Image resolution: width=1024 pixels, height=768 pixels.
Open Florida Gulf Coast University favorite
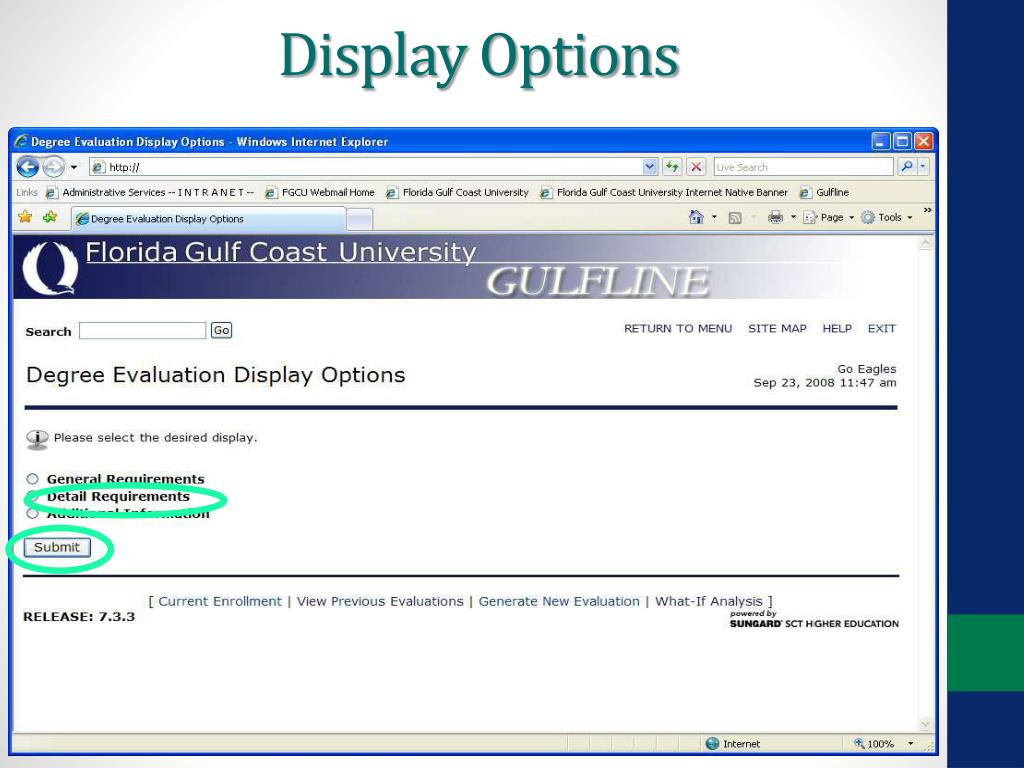[x=457, y=193]
